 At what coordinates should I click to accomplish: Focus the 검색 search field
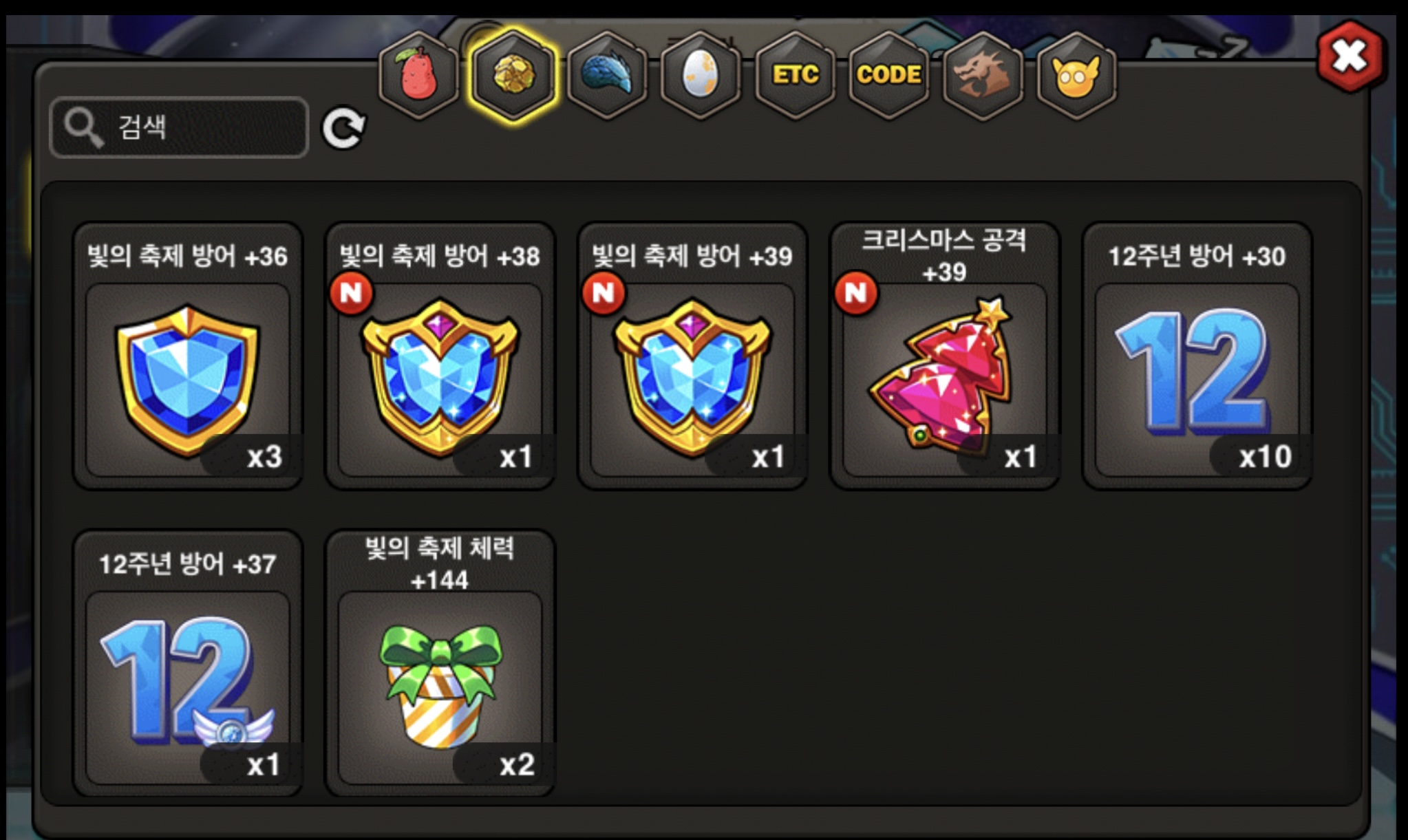pyautogui.click(x=179, y=128)
